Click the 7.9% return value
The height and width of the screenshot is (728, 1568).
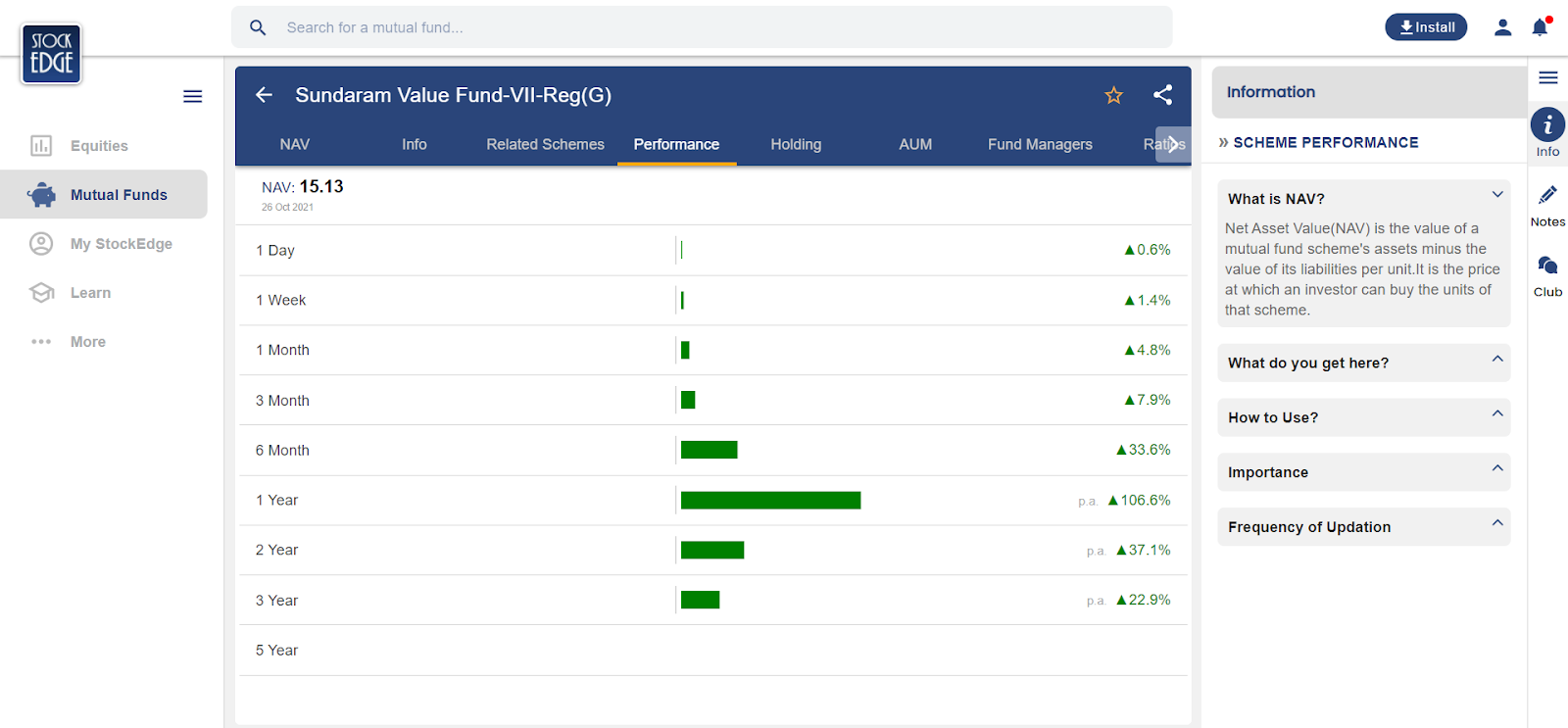coord(1153,400)
